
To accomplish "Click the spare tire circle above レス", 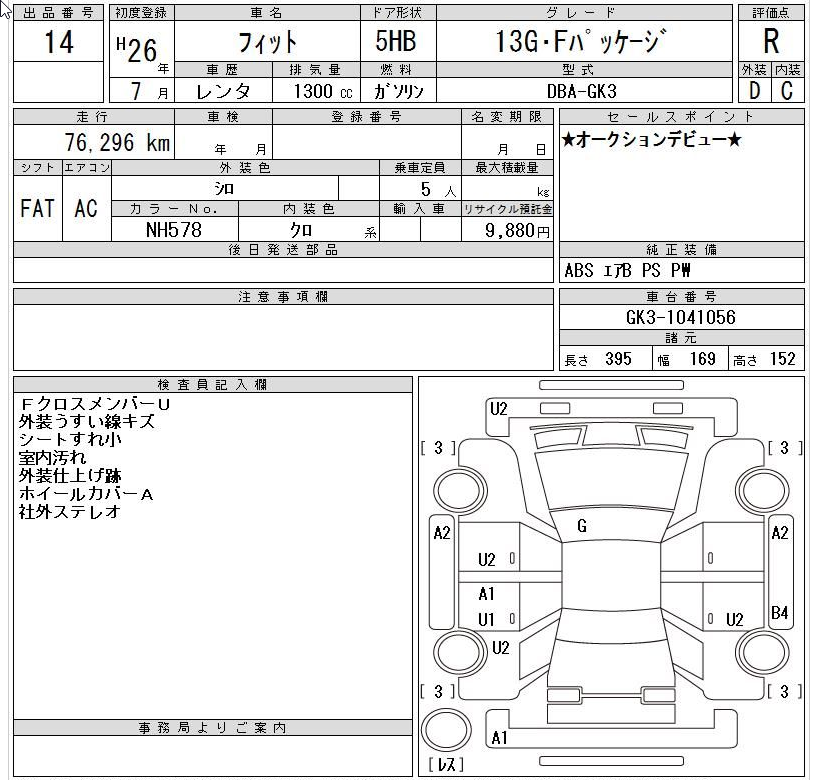I will click(444, 729).
